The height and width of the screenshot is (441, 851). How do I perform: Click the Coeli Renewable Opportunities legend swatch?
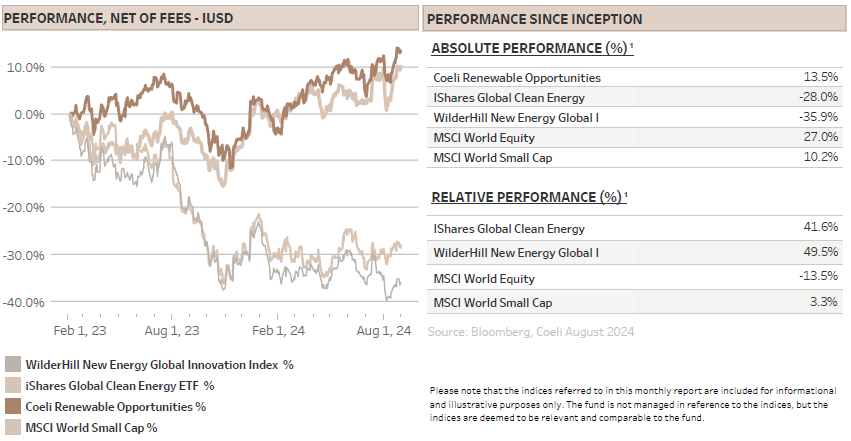pyautogui.click(x=14, y=406)
